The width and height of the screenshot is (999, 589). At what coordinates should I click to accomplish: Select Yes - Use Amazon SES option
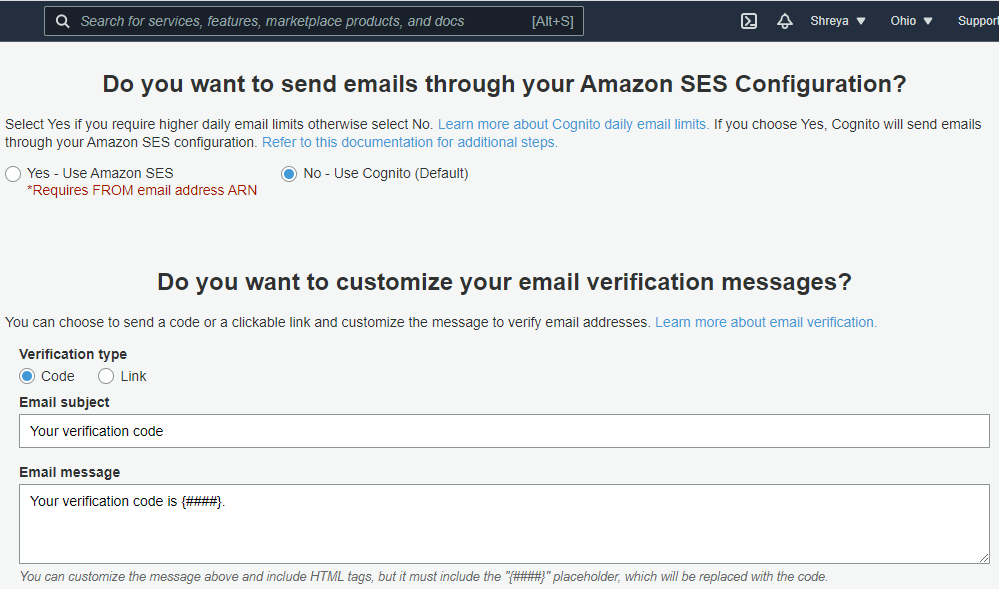pyautogui.click(x=13, y=174)
